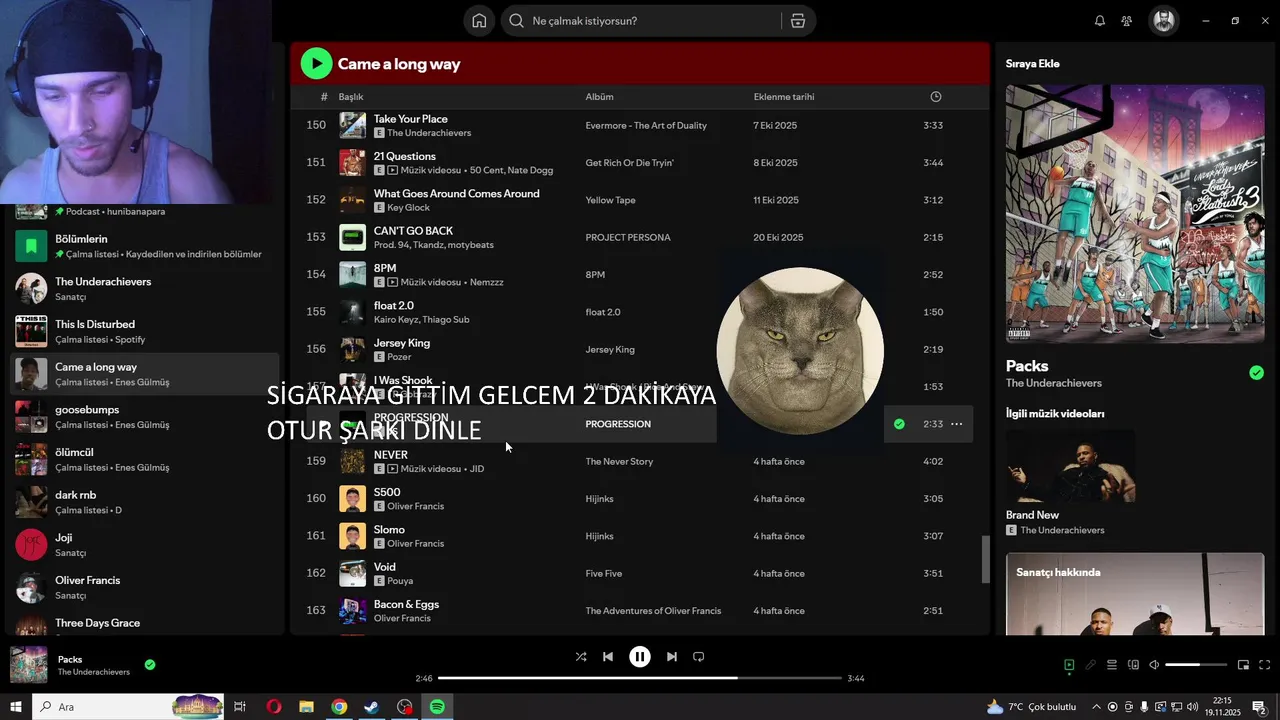
Task: Open Joji artist in sidebar
Action: pos(145,544)
